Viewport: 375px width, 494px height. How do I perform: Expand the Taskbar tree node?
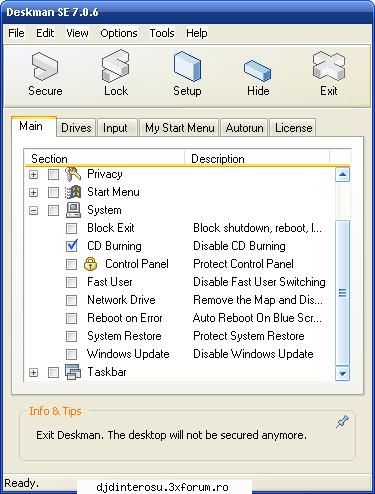(33, 372)
